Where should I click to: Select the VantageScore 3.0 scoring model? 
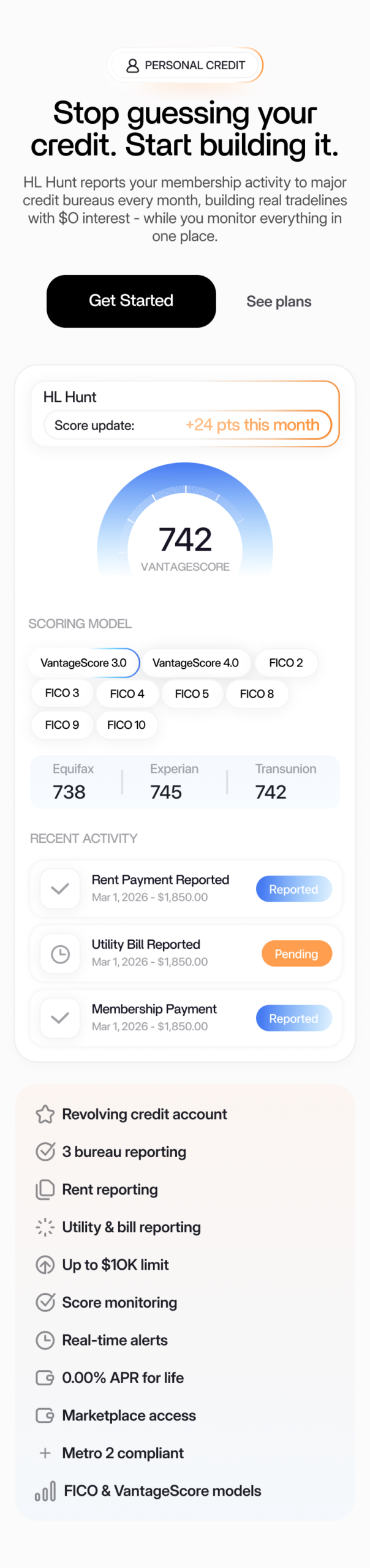click(x=84, y=663)
